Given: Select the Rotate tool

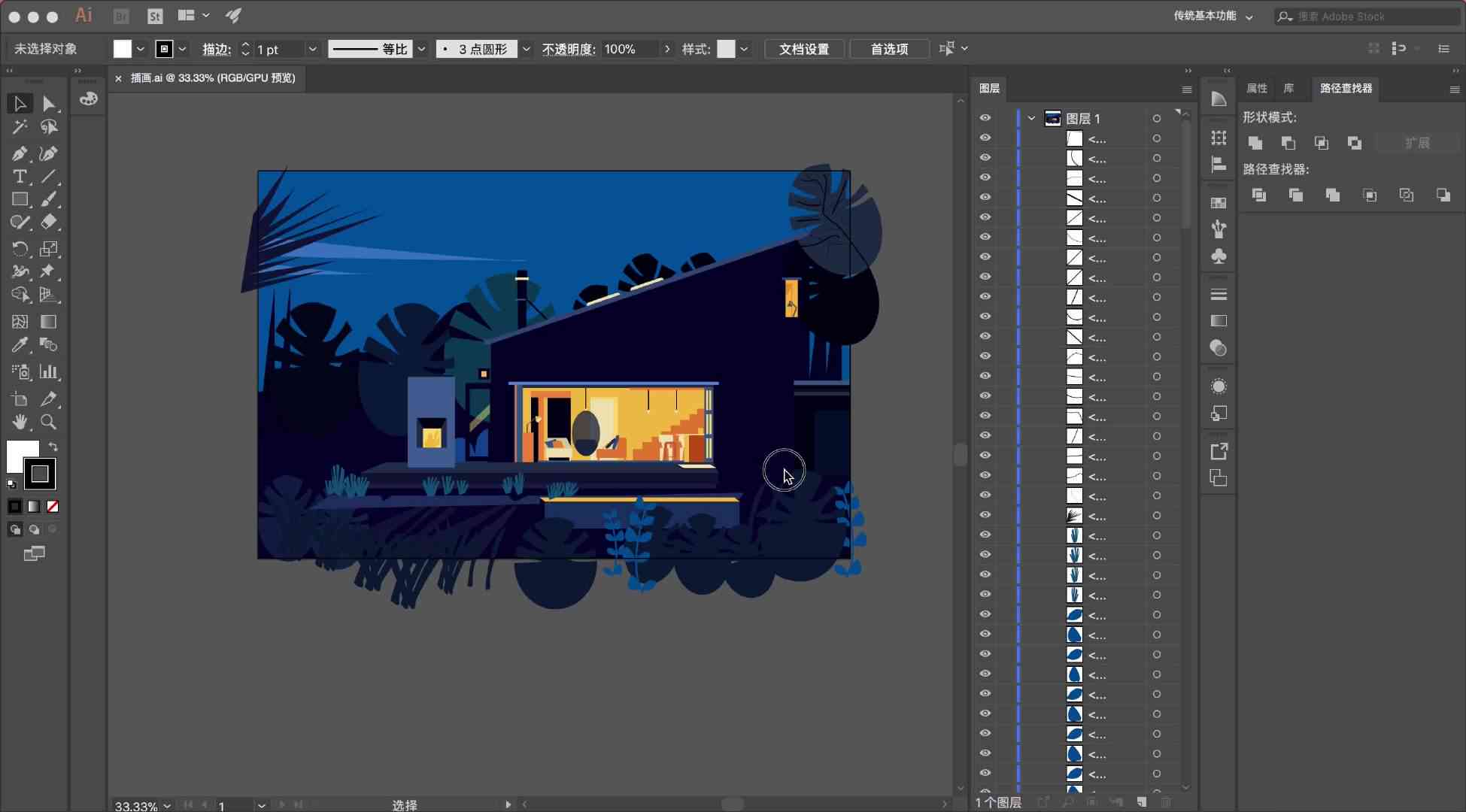Looking at the screenshot, I should click(18, 247).
